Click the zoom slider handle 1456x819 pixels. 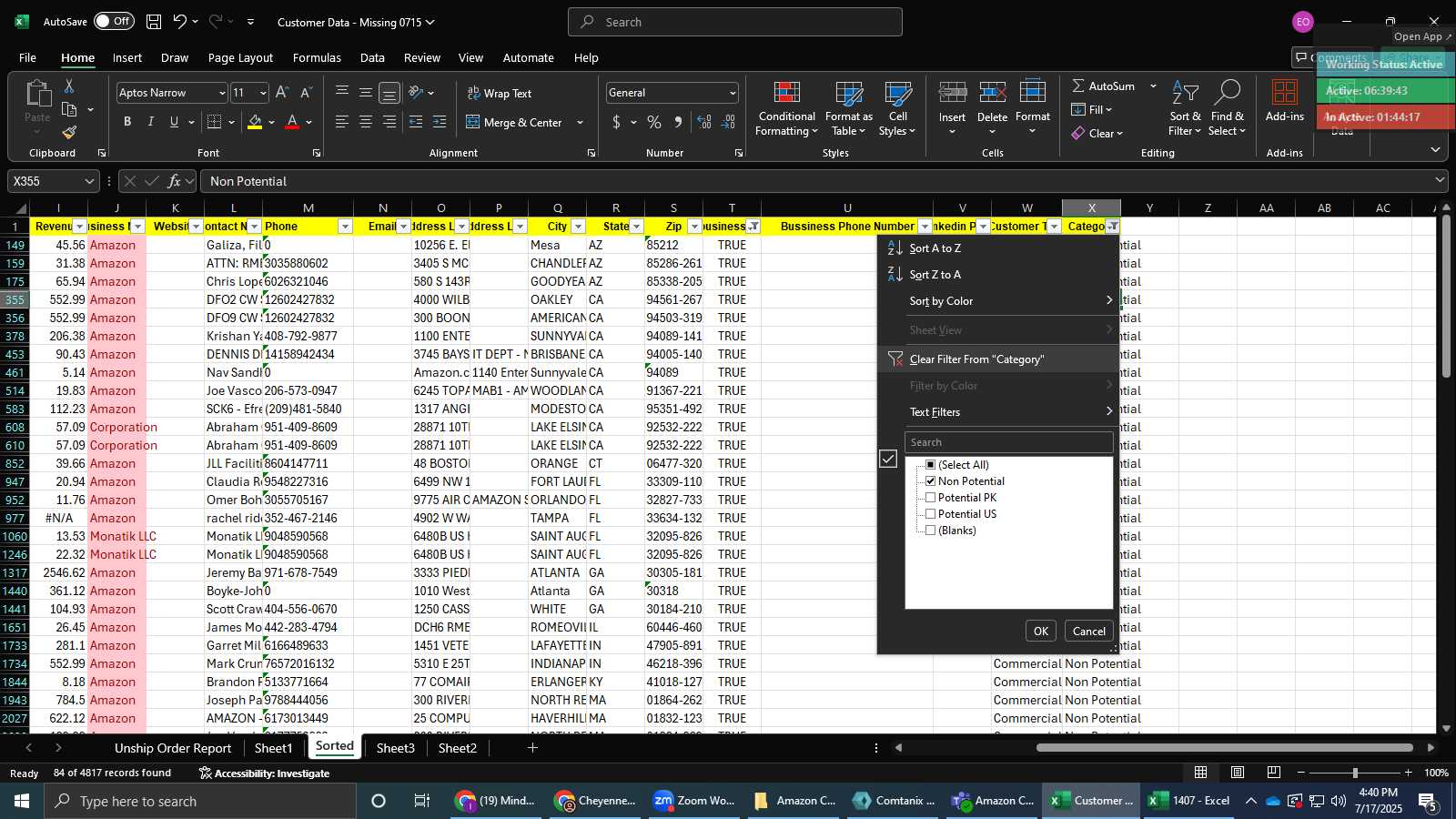click(x=1355, y=773)
